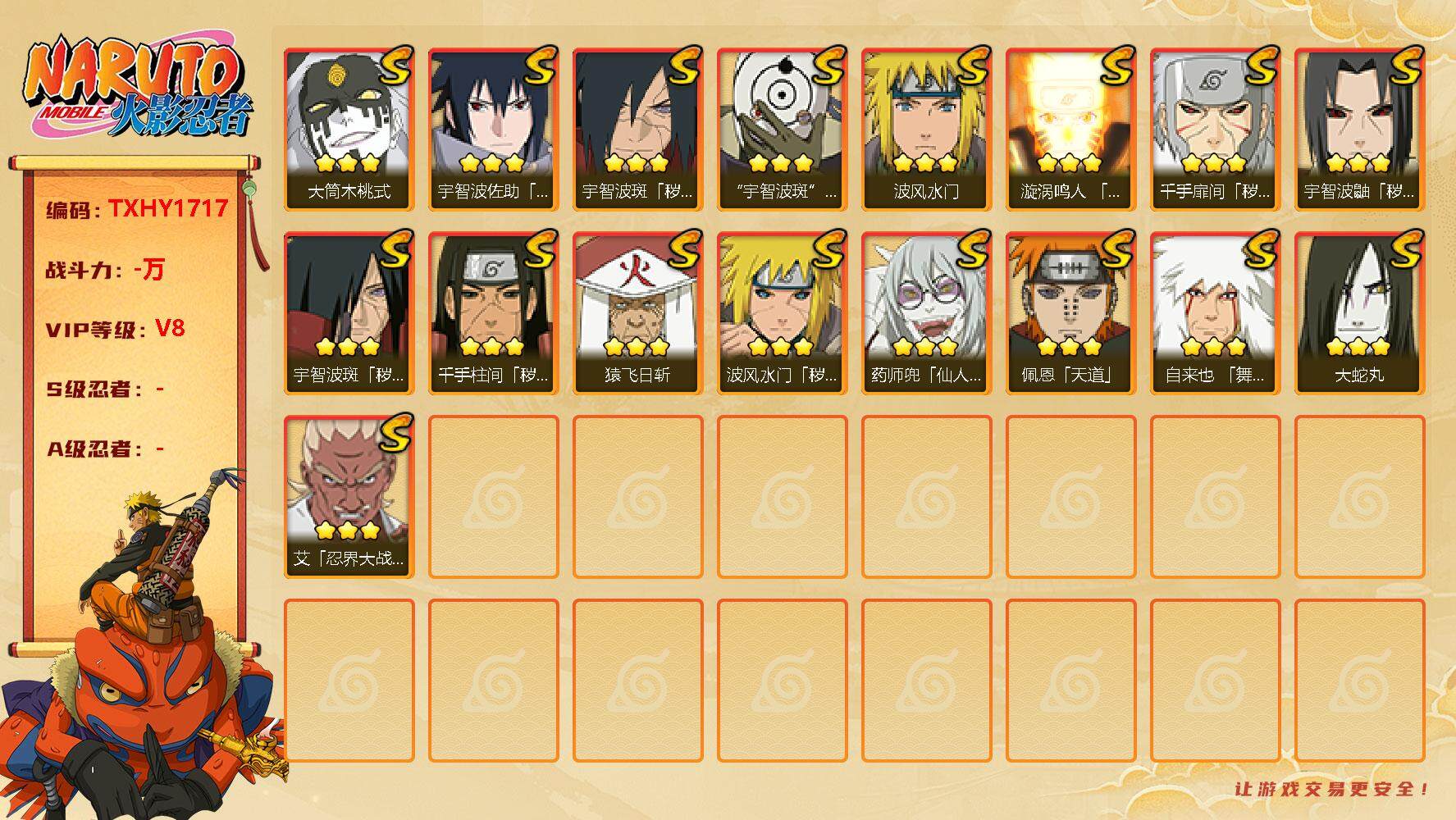Open the 漩涡鸣人 glowing chakra card
Screen dimensions: 1456x820
tap(1070, 130)
